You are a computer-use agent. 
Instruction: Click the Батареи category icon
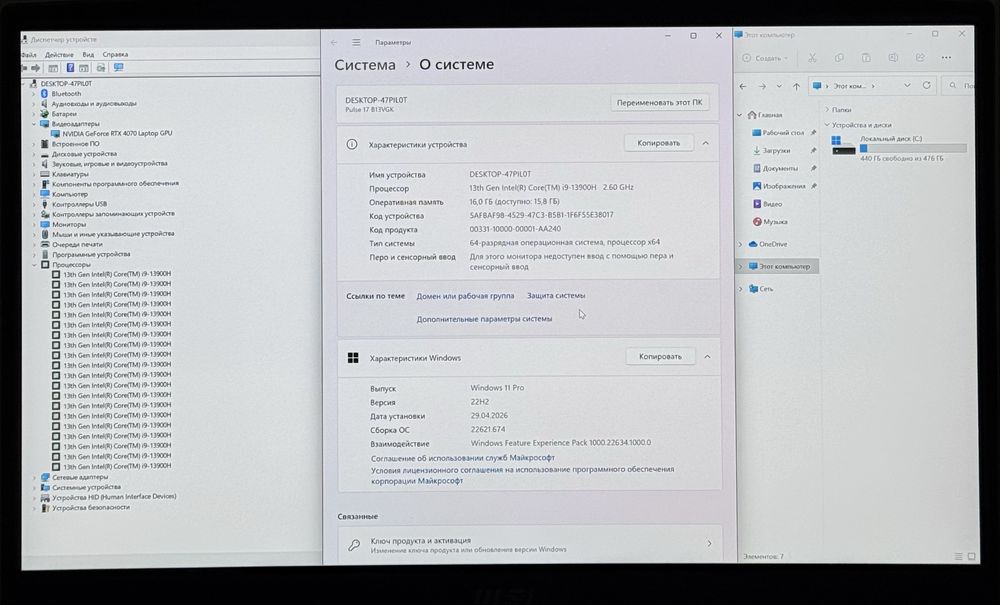(x=44, y=113)
